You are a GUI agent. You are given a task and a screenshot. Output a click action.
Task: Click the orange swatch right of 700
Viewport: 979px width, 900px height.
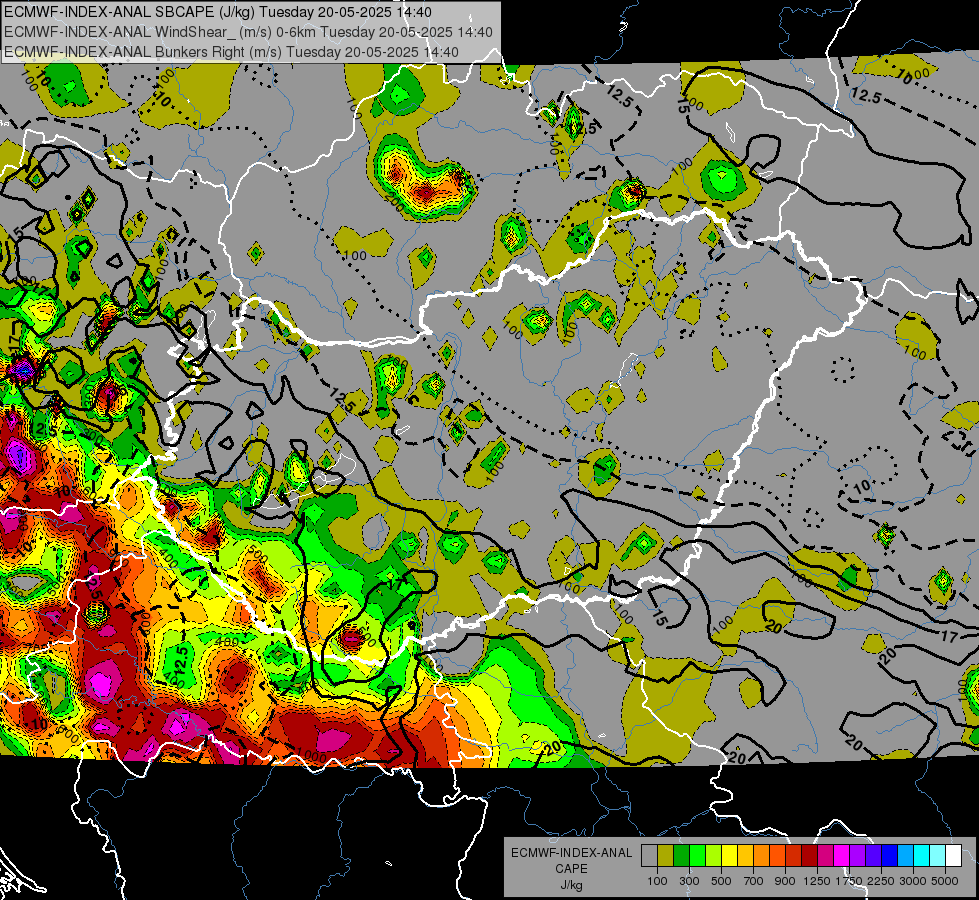pyautogui.click(x=762, y=855)
